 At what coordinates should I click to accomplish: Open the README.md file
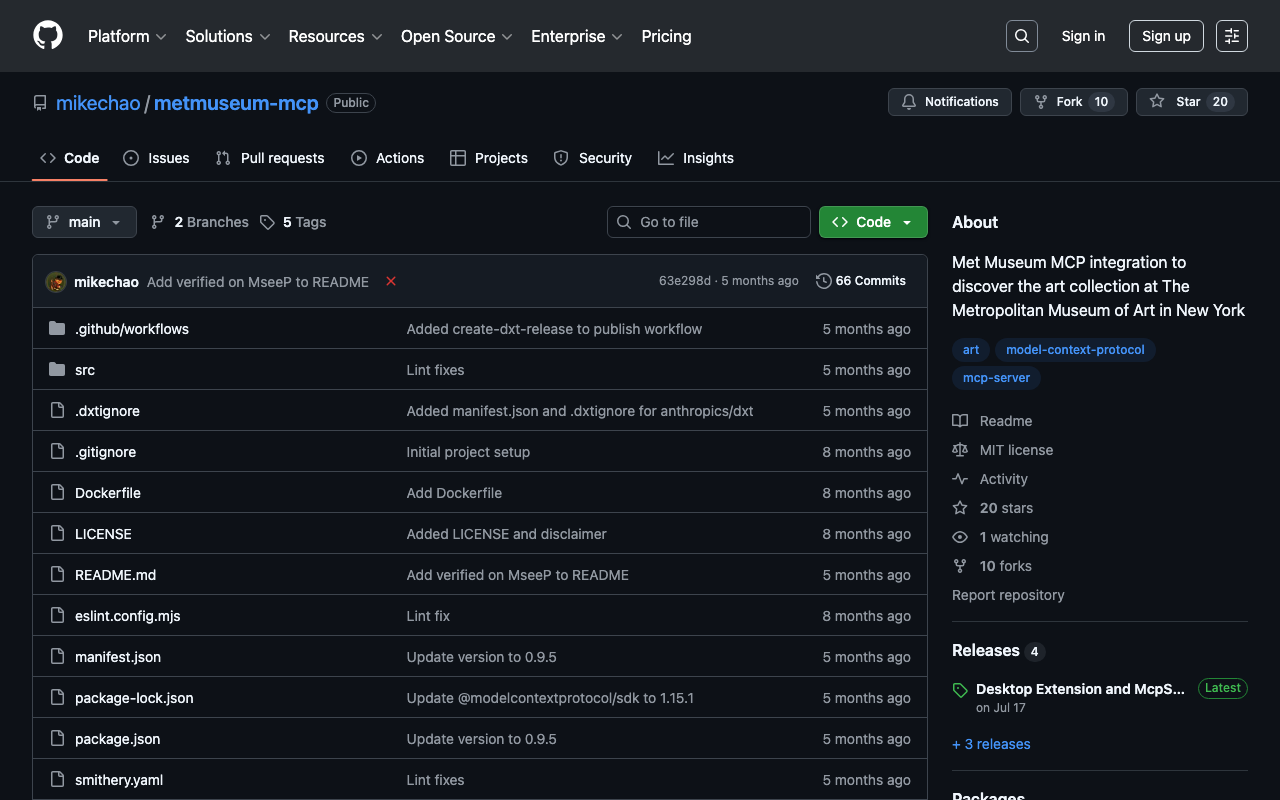pyautogui.click(x=115, y=575)
